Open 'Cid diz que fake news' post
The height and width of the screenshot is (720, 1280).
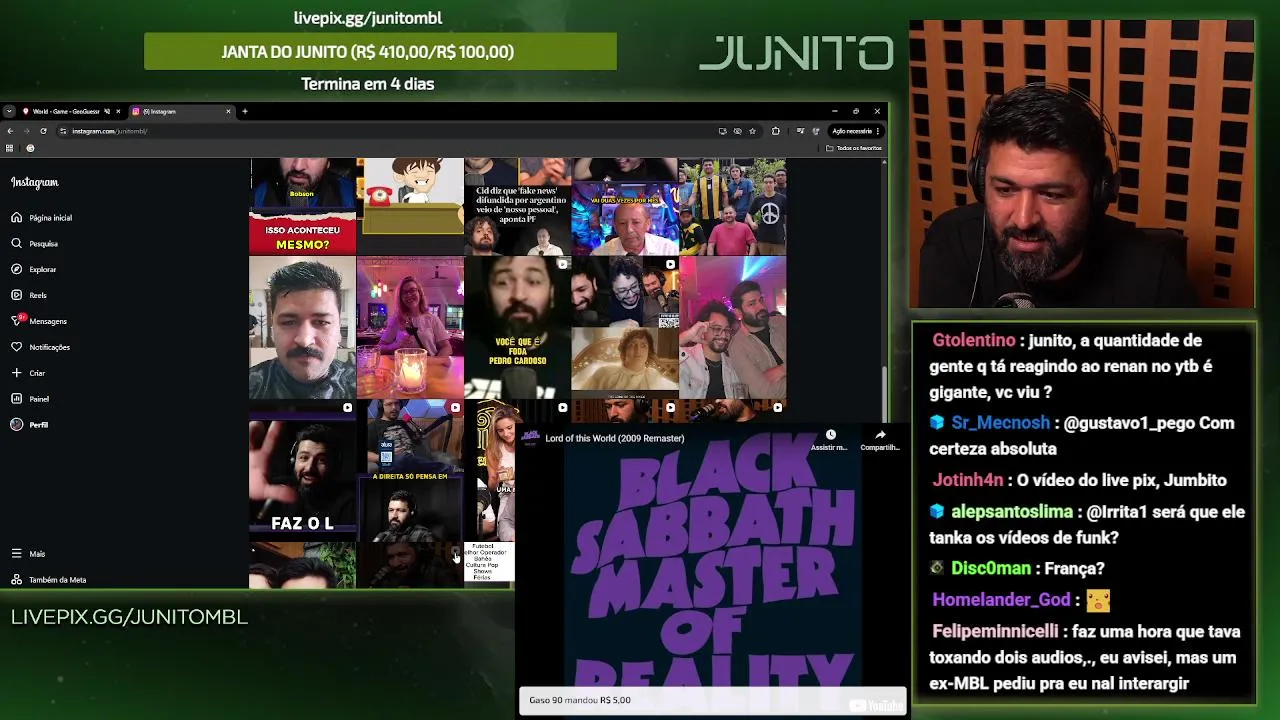tap(517, 205)
